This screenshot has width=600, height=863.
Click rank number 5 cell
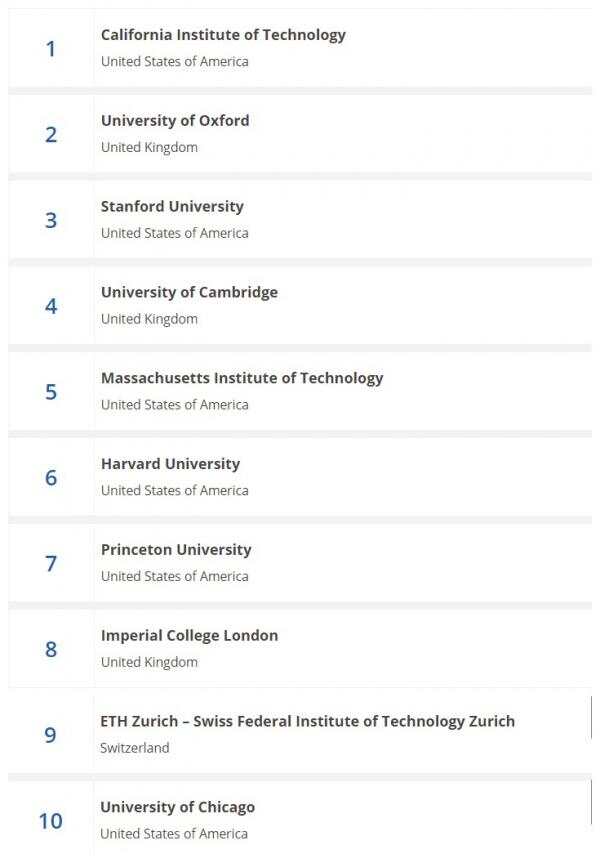(51, 392)
